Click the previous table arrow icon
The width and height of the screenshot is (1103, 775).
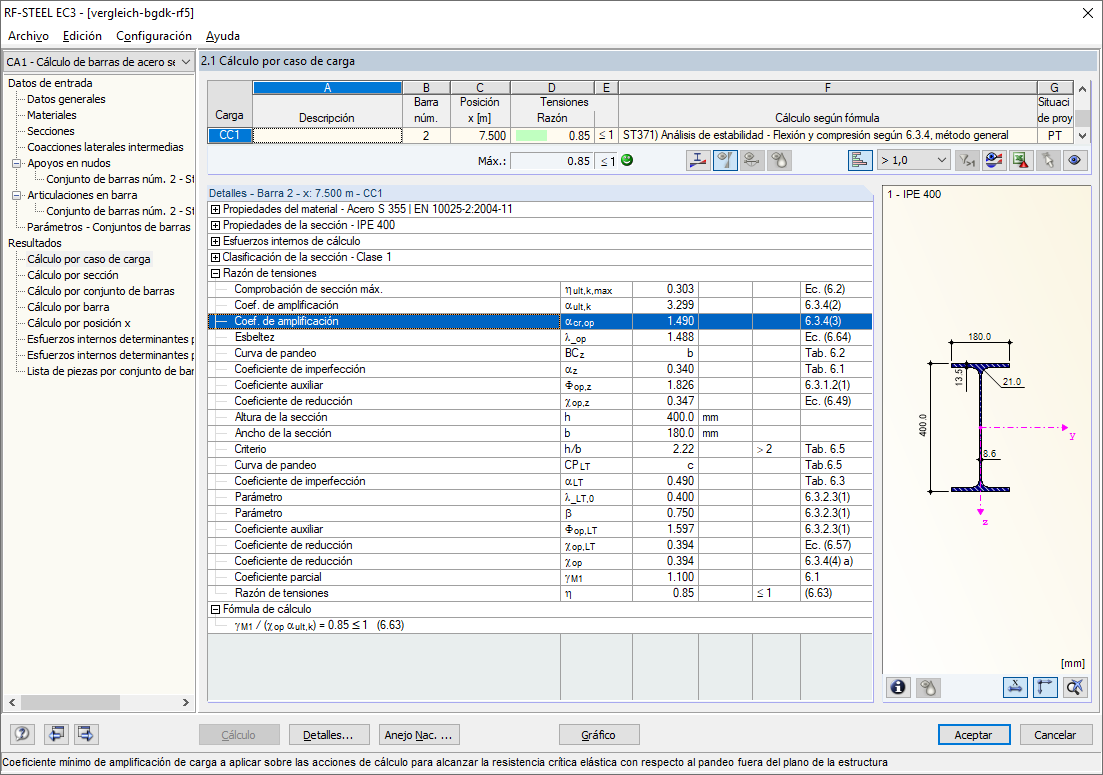coord(56,734)
